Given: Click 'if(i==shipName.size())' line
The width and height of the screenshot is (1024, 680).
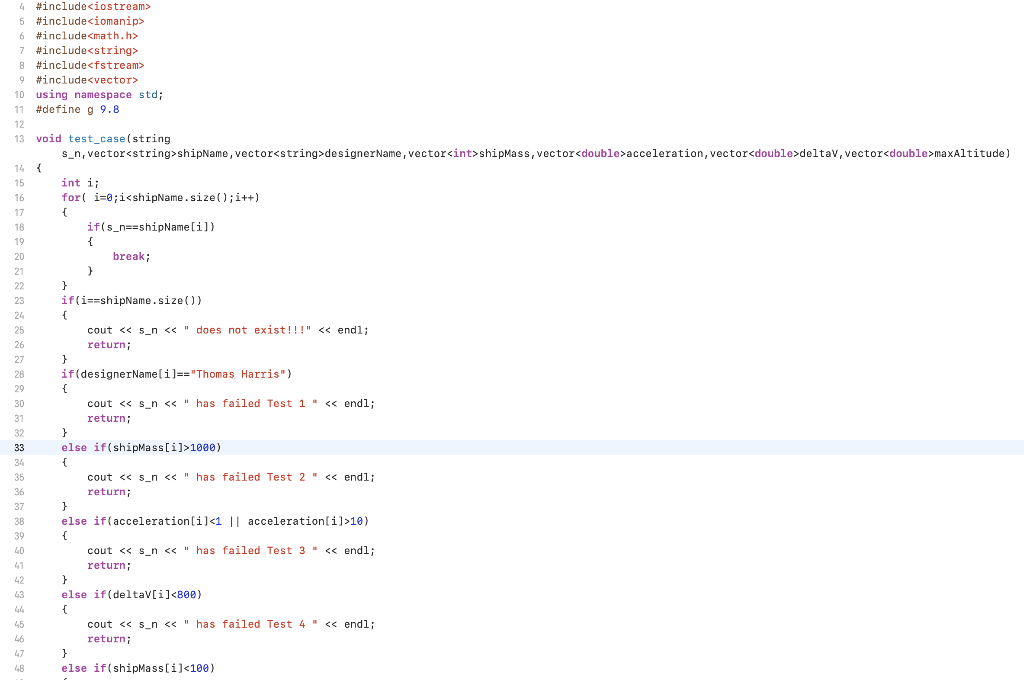Looking at the screenshot, I should (x=132, y=300).
